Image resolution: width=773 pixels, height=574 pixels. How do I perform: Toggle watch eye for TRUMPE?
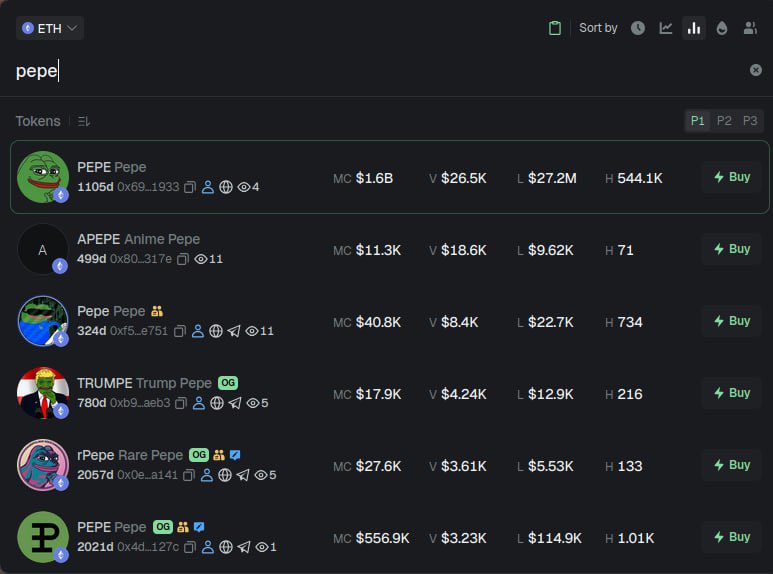253,403
